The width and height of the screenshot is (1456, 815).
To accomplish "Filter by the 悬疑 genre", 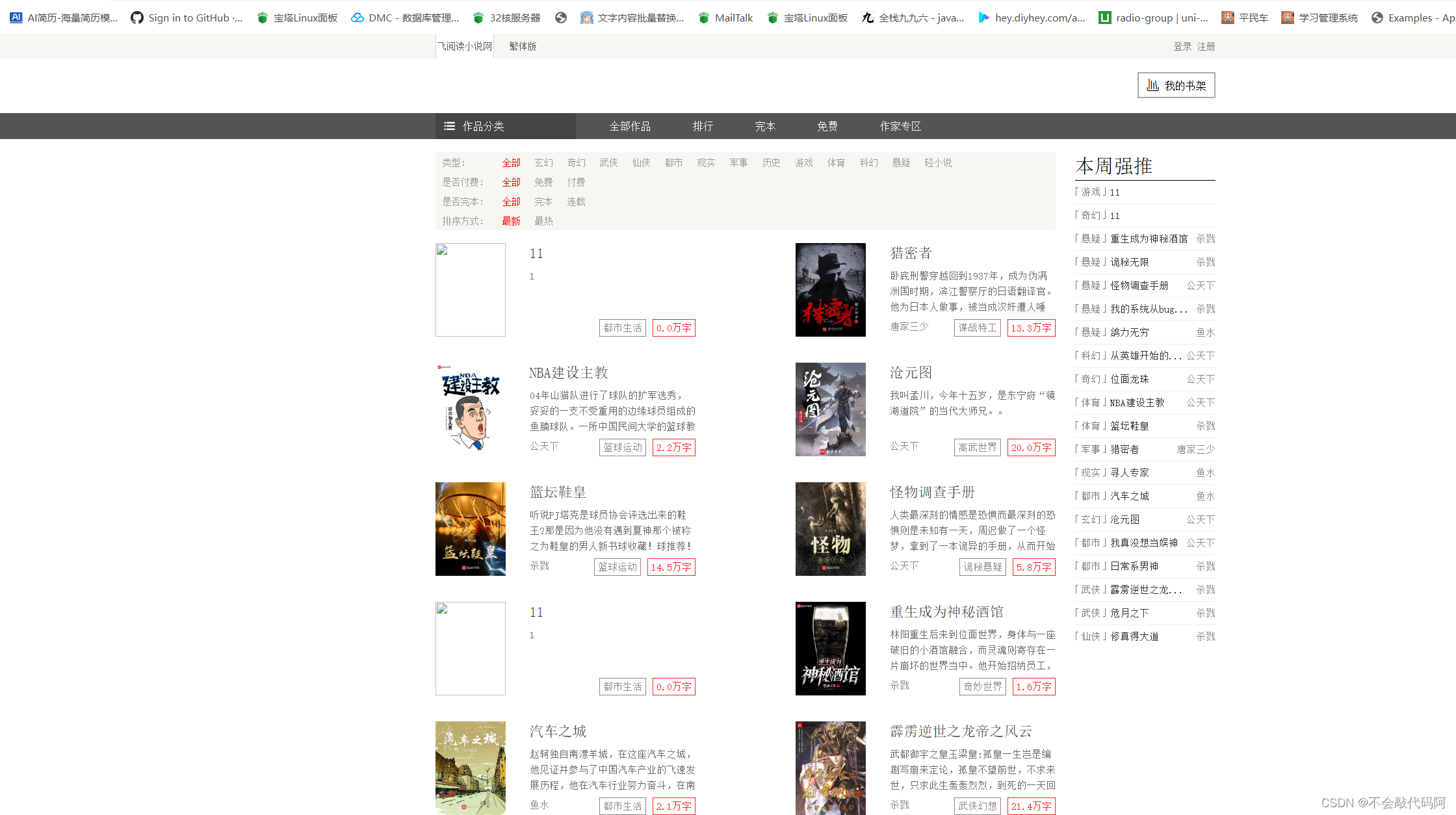I will click(901, 162).
